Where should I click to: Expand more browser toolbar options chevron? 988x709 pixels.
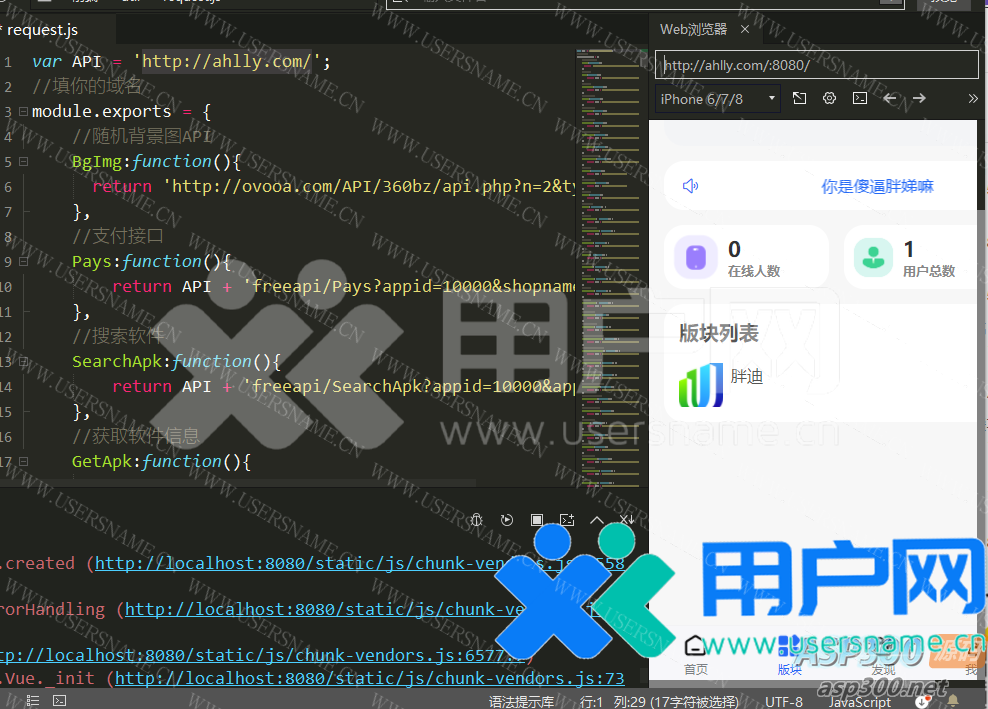(x=972, y=98)
